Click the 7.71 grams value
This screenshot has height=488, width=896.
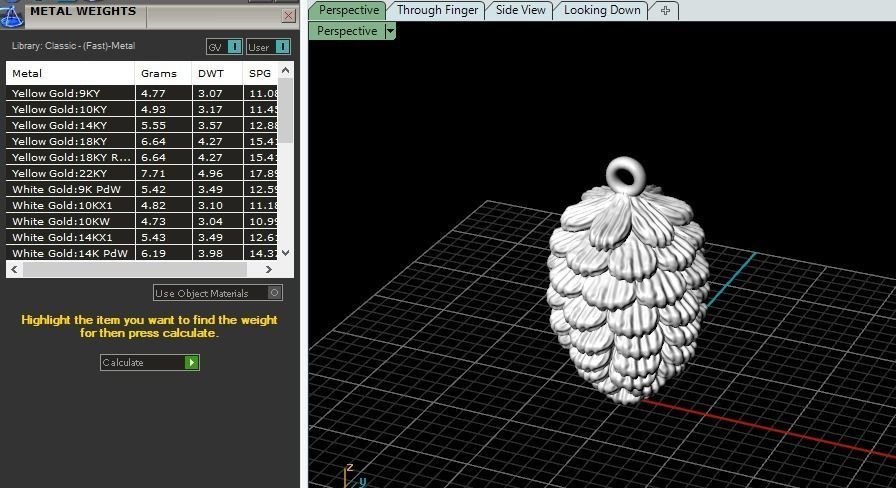pos(153,173)
